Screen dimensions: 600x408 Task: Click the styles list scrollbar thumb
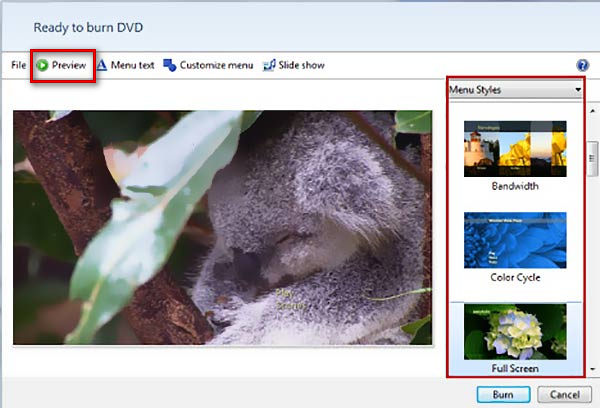click(x=593, y=158)
